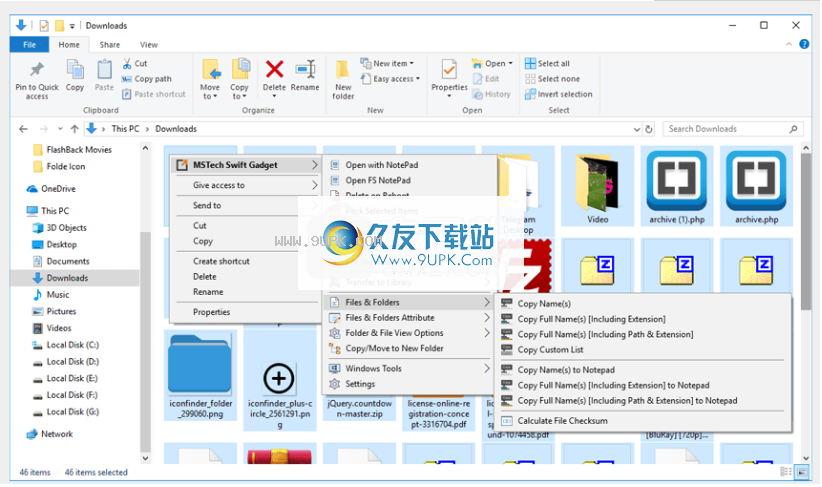822x487 pixels.
Task: Click the Up one level arrow
Action: (x=74, y=129)
